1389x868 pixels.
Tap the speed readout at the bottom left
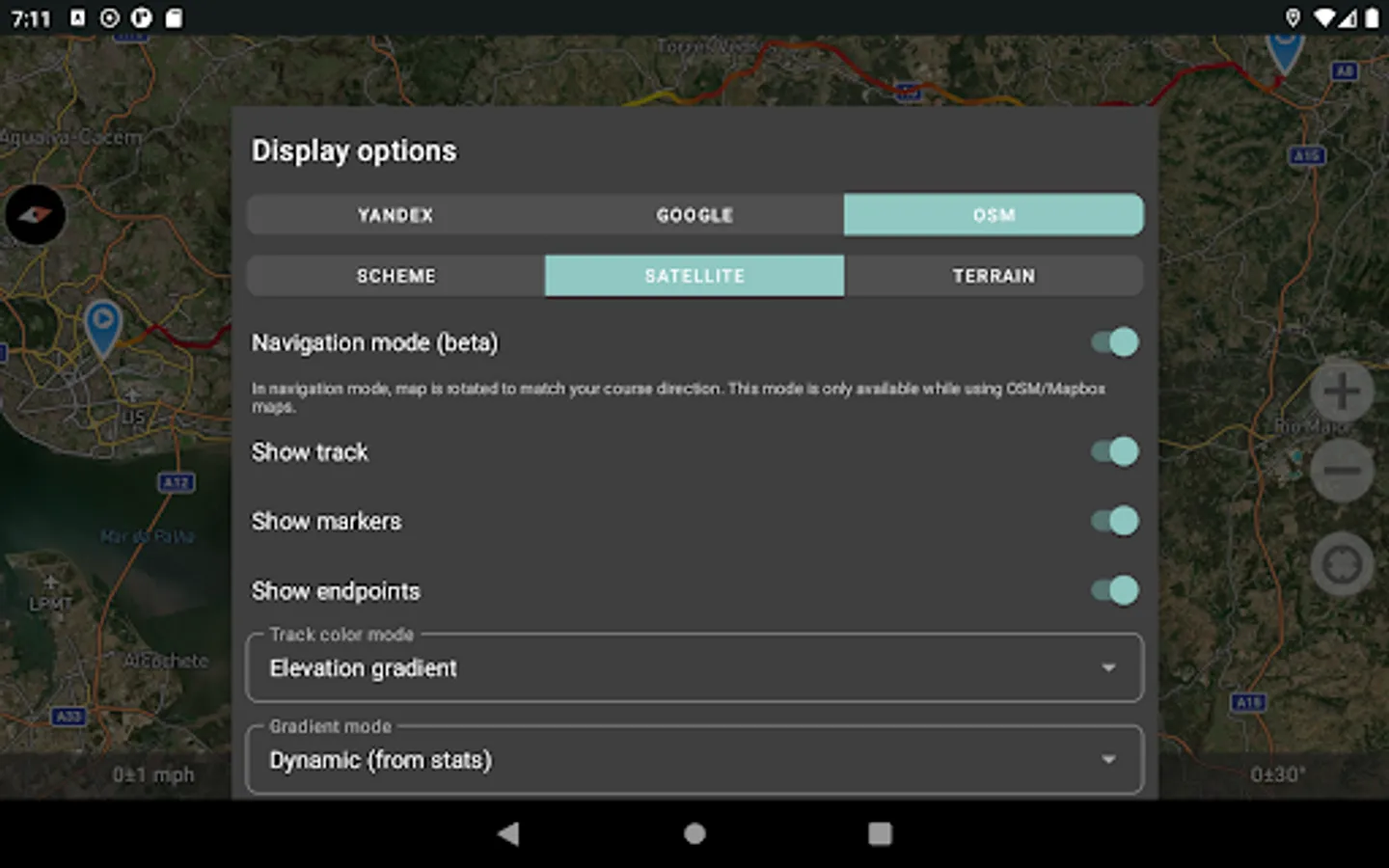[153, 775]
